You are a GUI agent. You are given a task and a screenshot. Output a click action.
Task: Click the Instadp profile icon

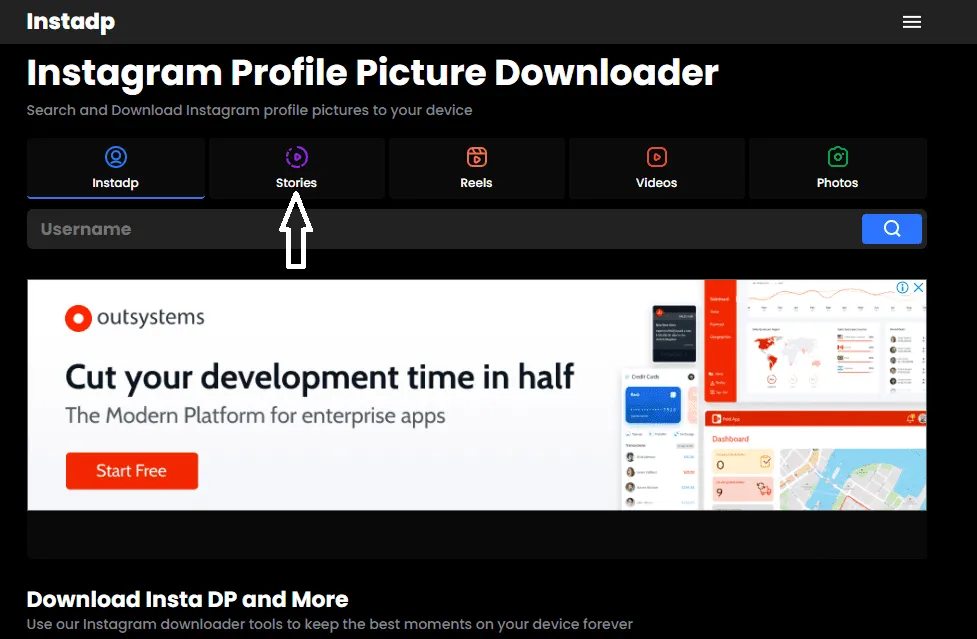[116, 157]
